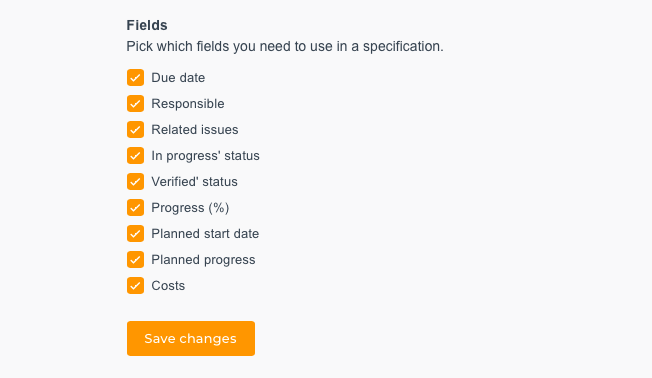
Task: Select the 'Due date' label text
Action: pyautogui.click(x=178, y=78)
